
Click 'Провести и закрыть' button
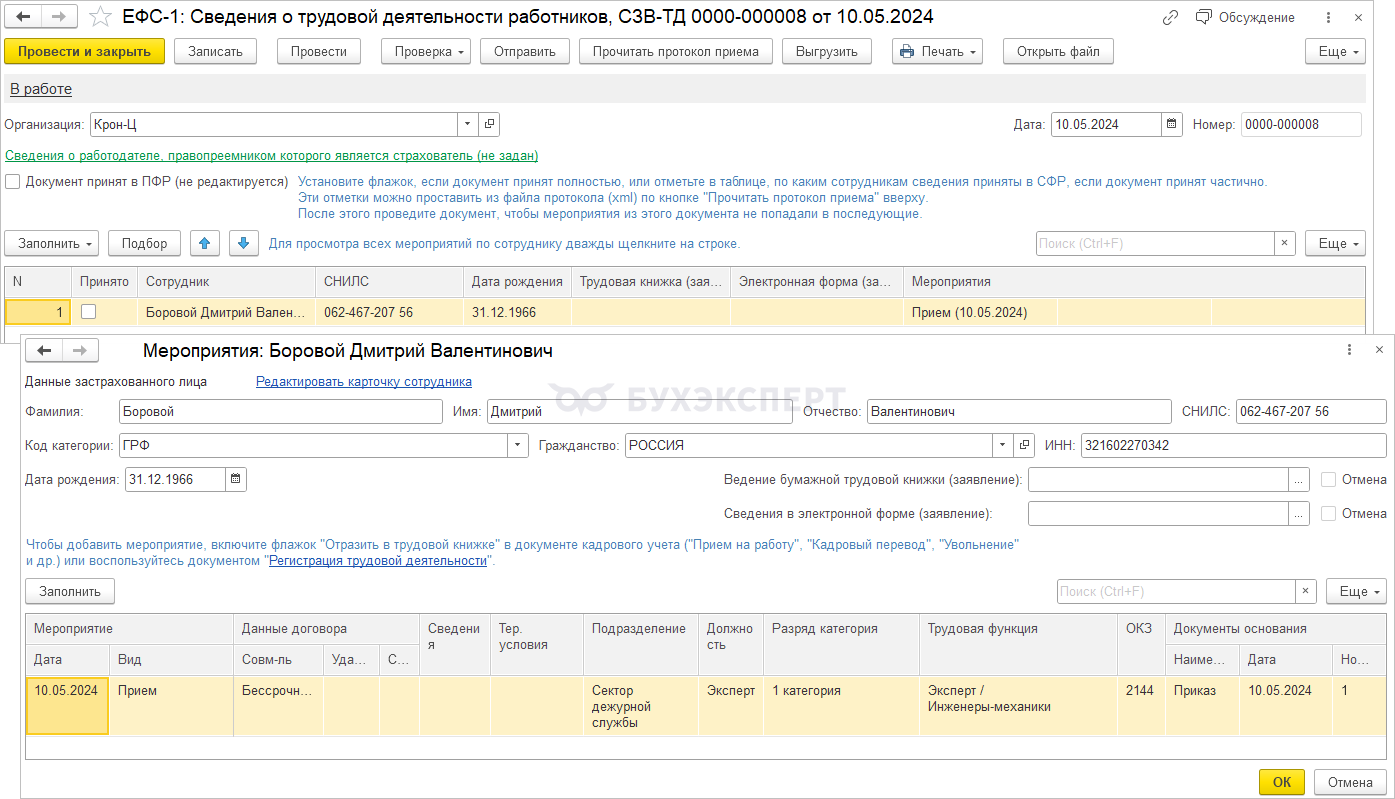(84, 52)
